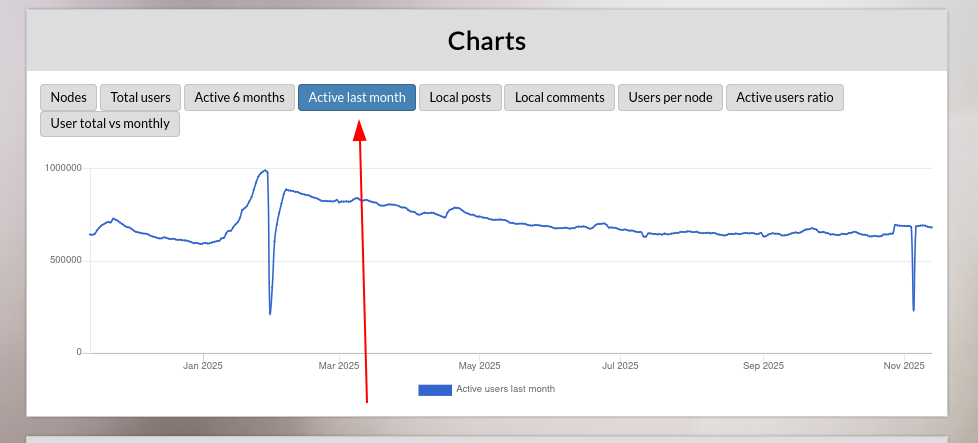Click the chart peak near 1000000
The width and height of the screenshot is (978, 443).
265,171
